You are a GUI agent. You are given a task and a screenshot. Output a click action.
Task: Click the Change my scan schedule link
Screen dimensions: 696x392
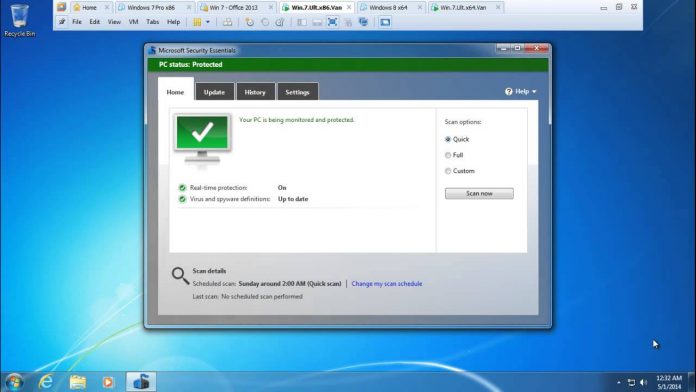[387, 284]
